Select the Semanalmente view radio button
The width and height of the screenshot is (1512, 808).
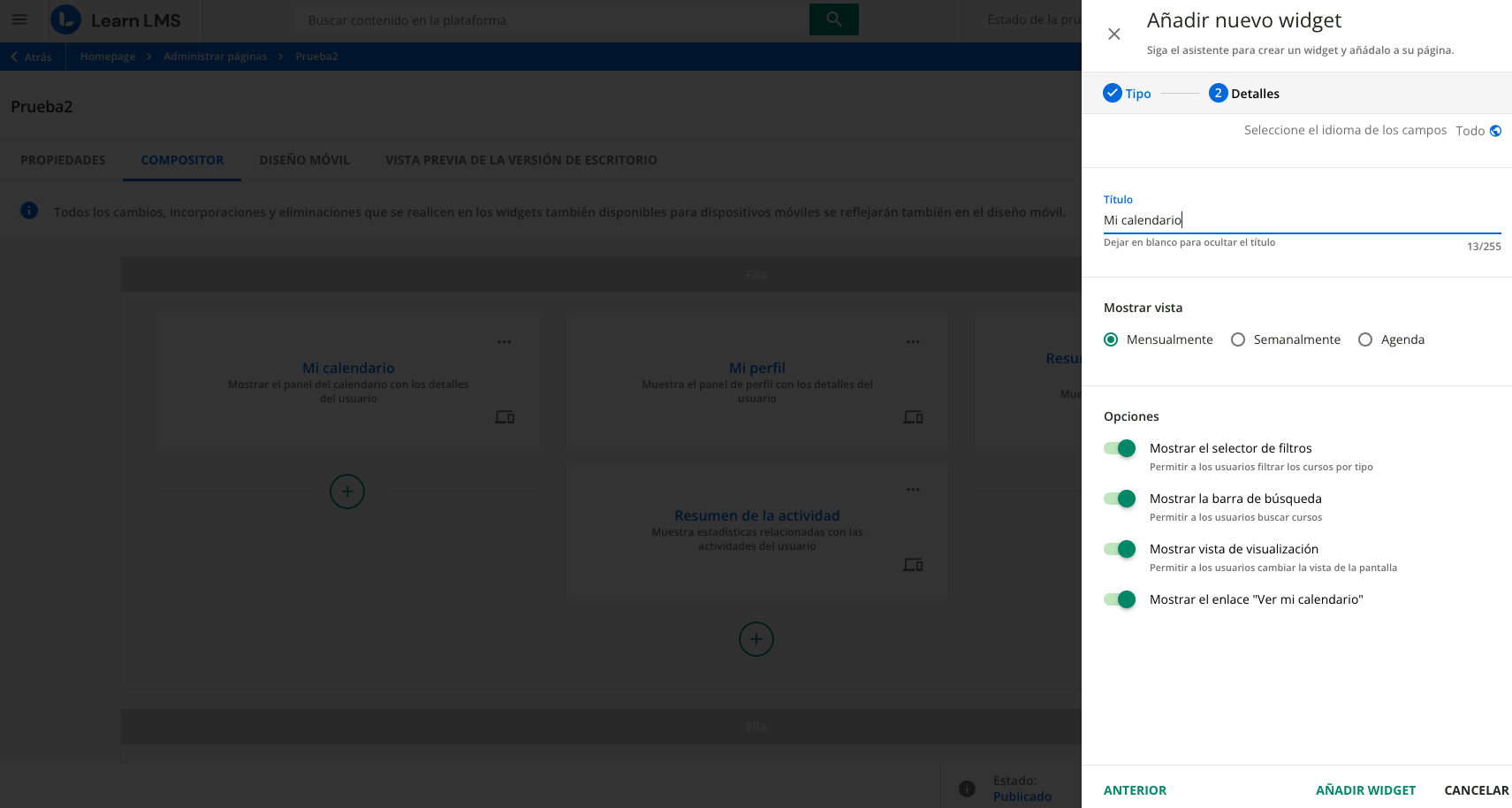pyautogui.click(x=1238, y=339)
